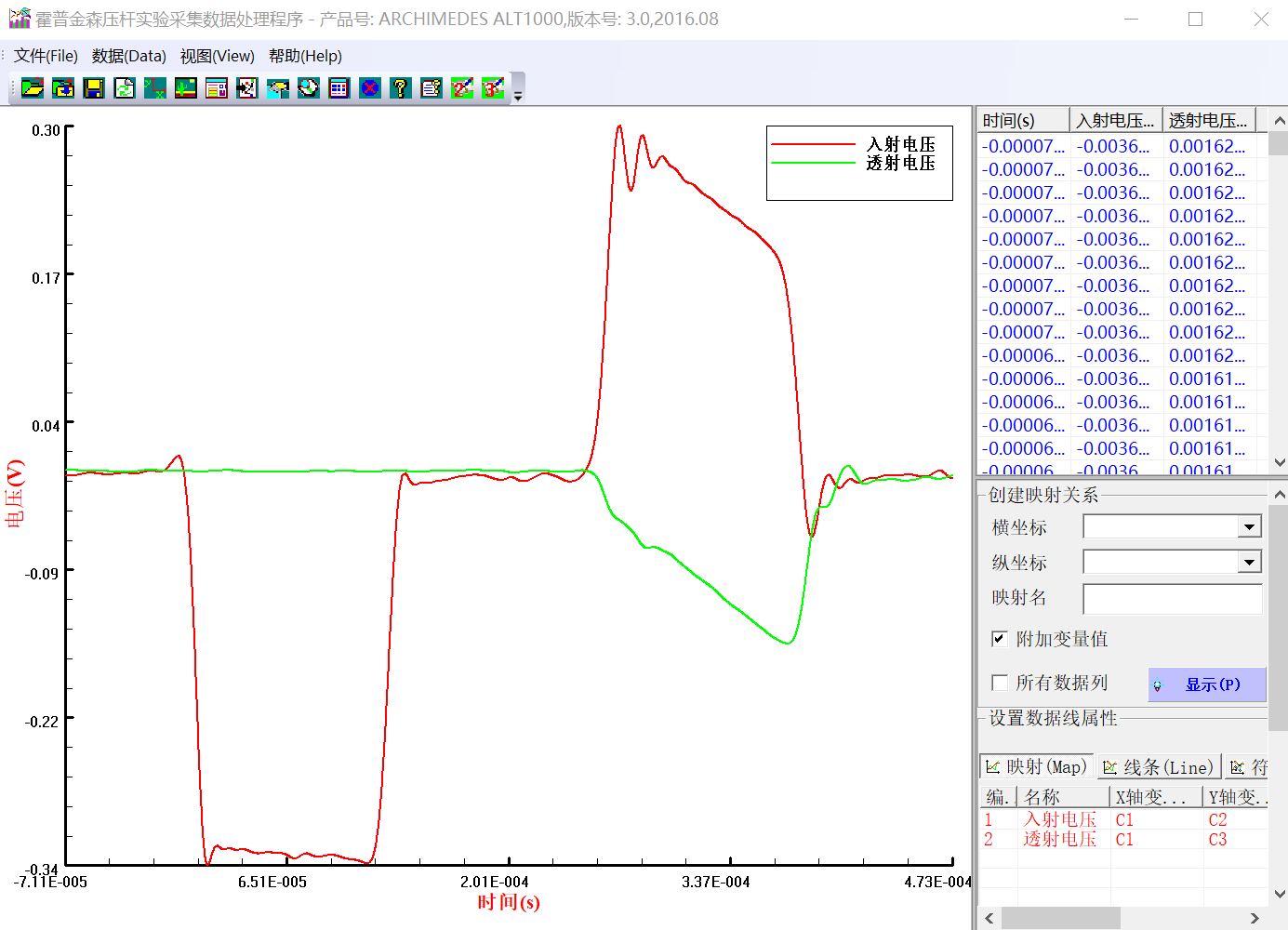Click the green number 3 pencil icon
Screen dimensions: 1288x930
pos(493,88)
